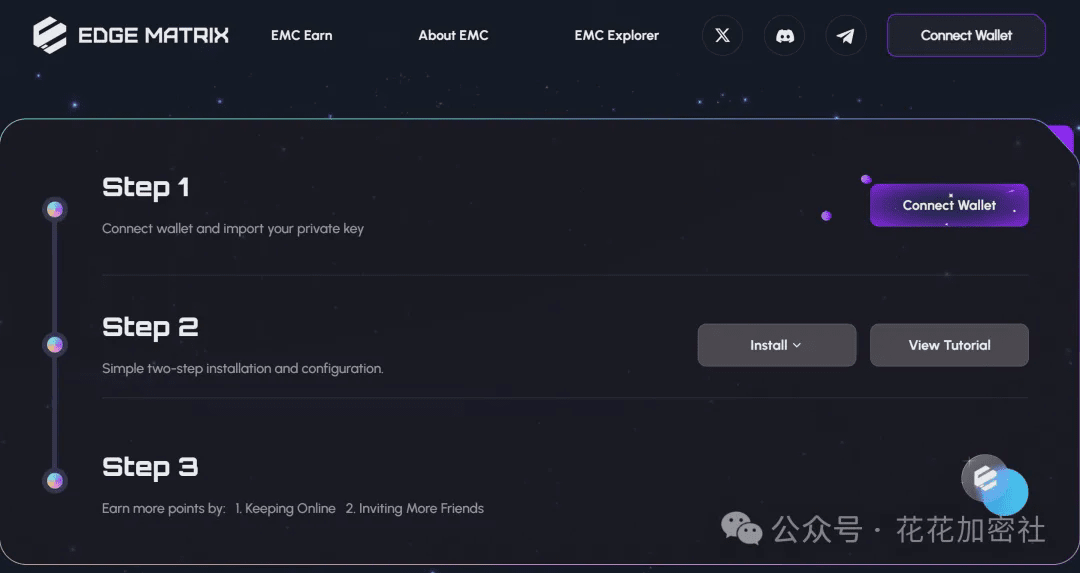The width and height of the screenshot is (1080, 573).
Task: Click the Inviting More Friends text
Action: [414, 508]
